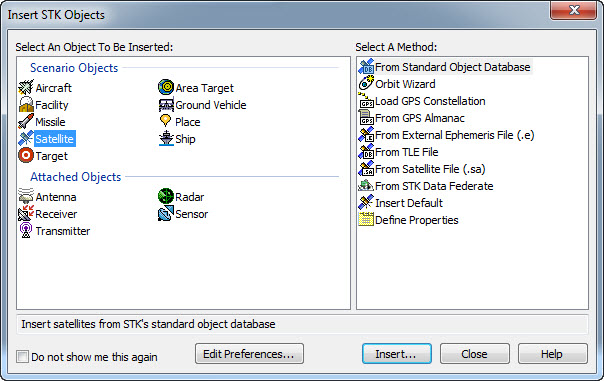Click the Orbit Wizard icon
The image size is (604, 381).
click(366, 84)
